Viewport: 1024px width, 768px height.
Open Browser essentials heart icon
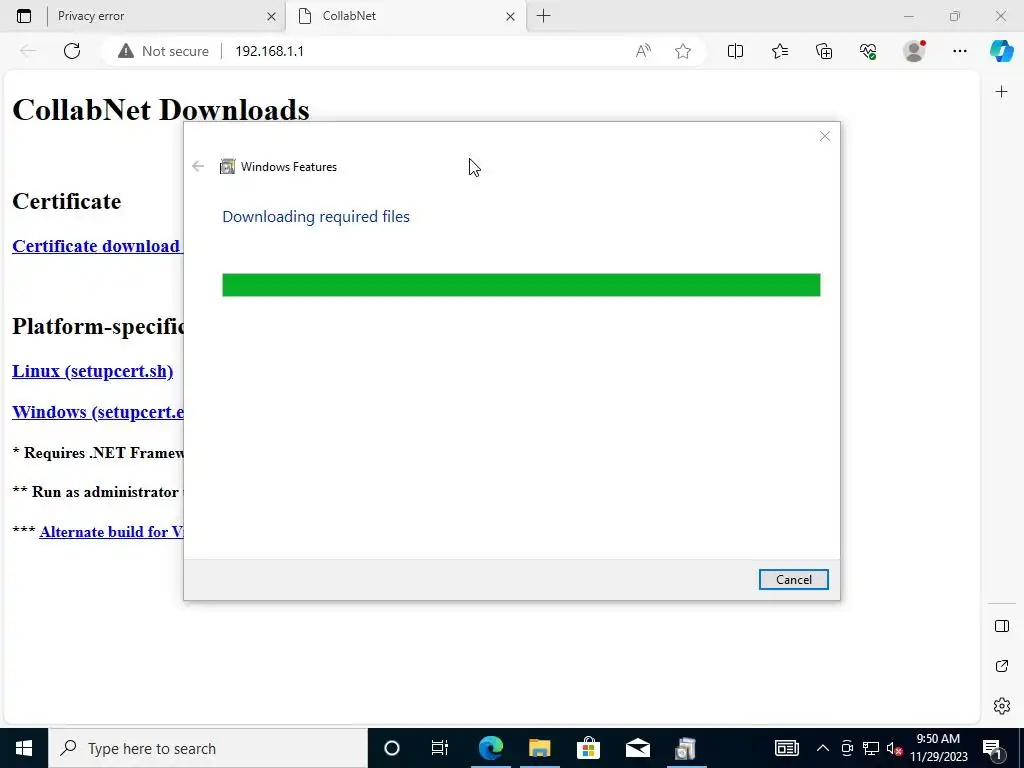click(x=868, y=51)
